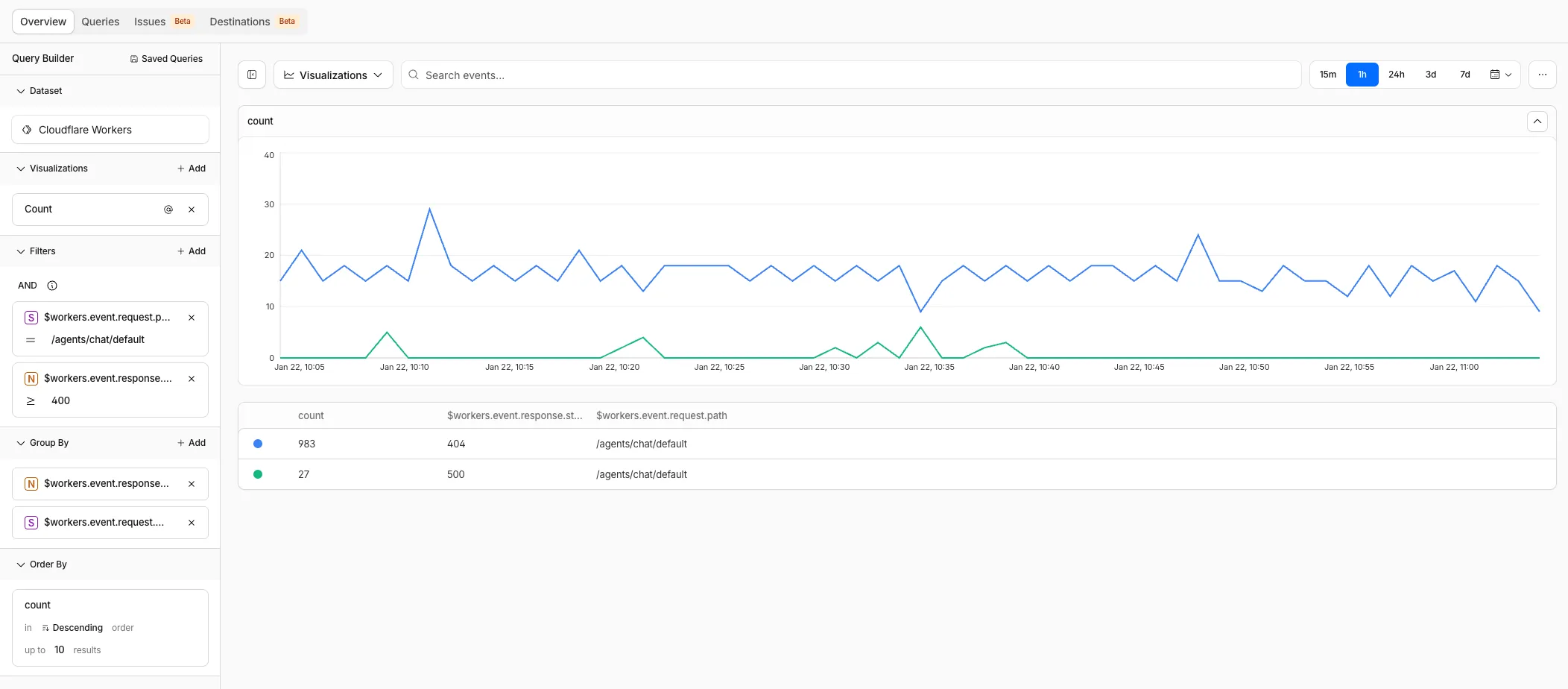Collapse the count chart panel
1568x689 pixels.
click(x=1537, y=122)
